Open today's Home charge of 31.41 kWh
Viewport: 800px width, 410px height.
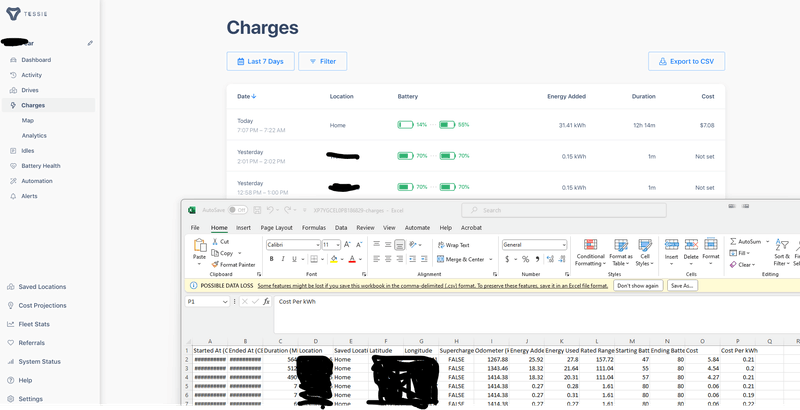(476, 125)
